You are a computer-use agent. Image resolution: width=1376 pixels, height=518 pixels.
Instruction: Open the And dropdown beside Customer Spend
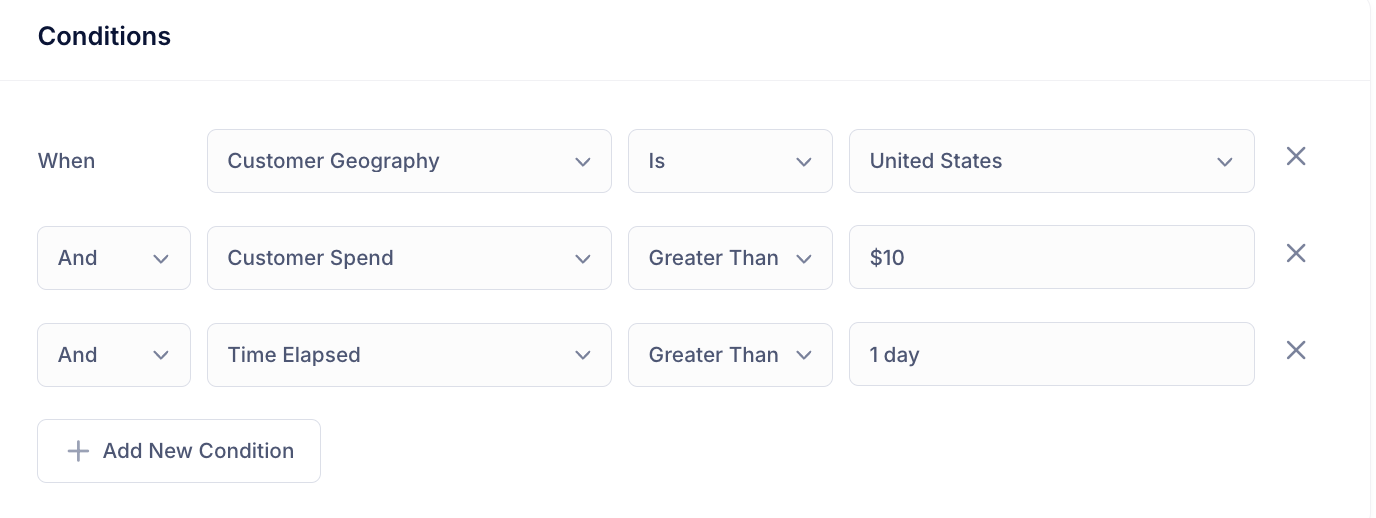[x=113, y=258]
